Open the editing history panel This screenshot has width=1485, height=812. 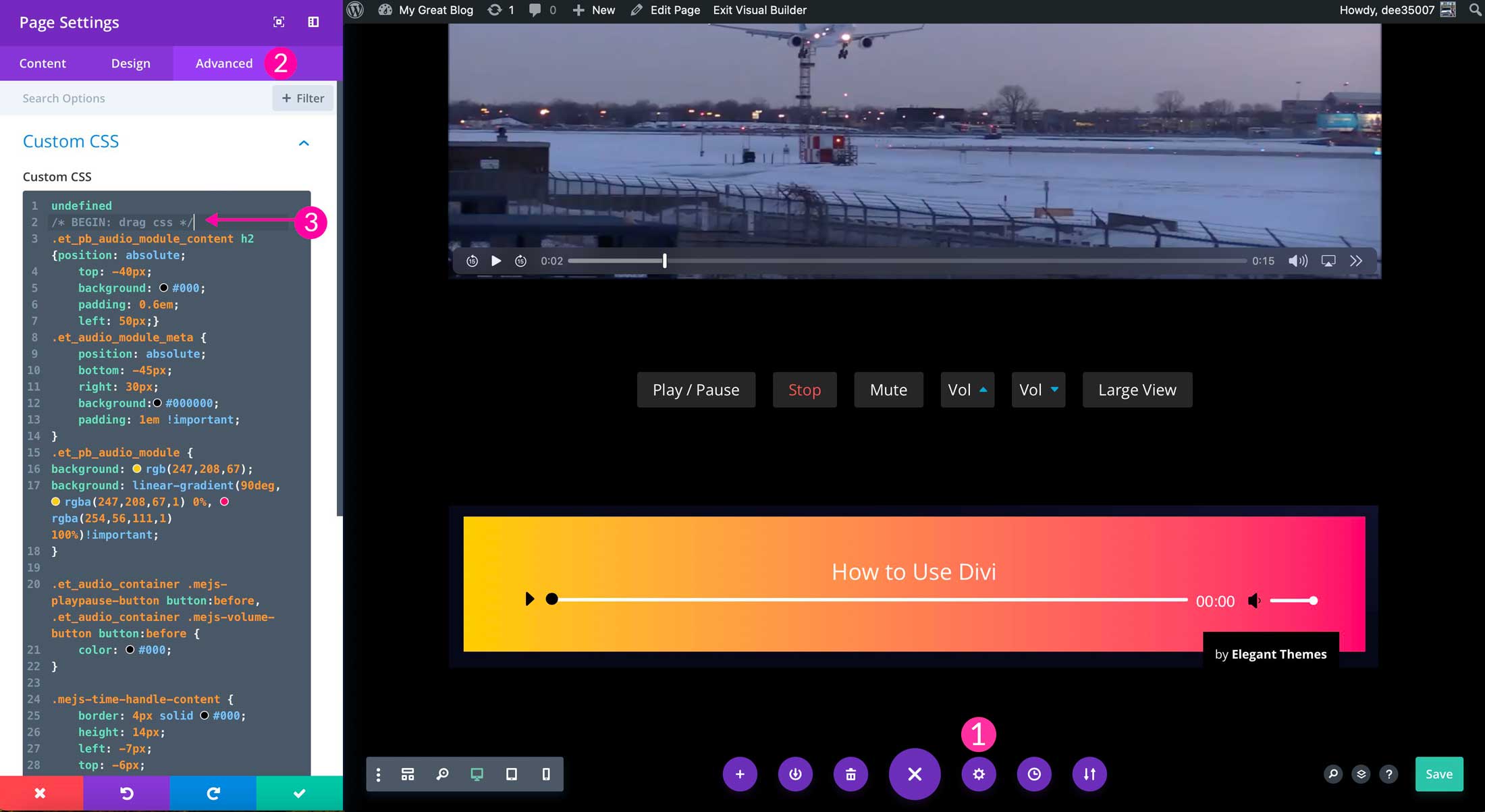tap(1033, 774)
